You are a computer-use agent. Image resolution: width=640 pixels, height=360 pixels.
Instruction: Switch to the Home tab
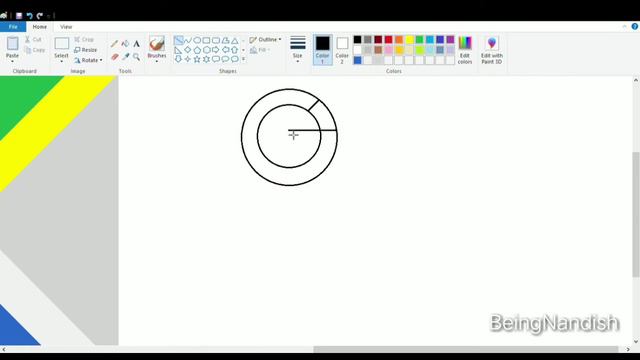point(40,27)
